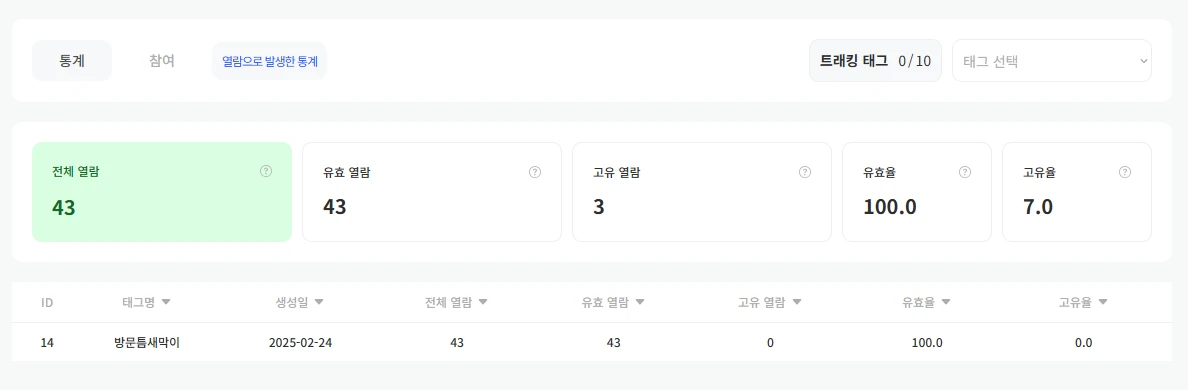Switch to the 통계 tab
The height and width of the screenshot is (390, 1188).
[x=72, y=61]
